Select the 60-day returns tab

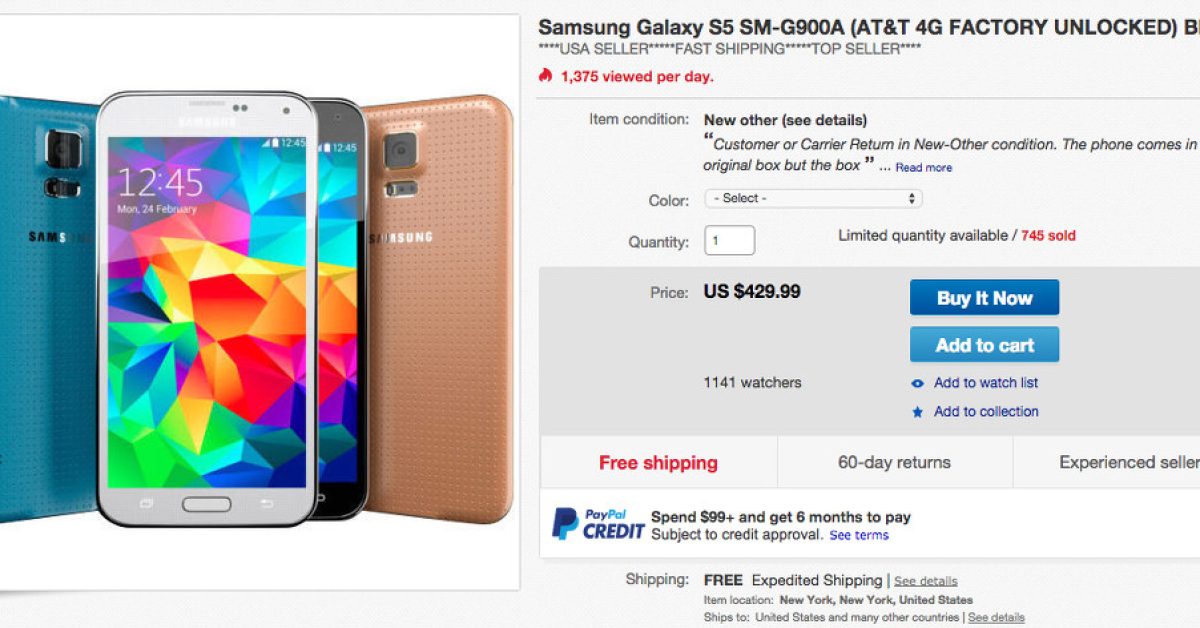pyautogui.click(x=894, y=463)
